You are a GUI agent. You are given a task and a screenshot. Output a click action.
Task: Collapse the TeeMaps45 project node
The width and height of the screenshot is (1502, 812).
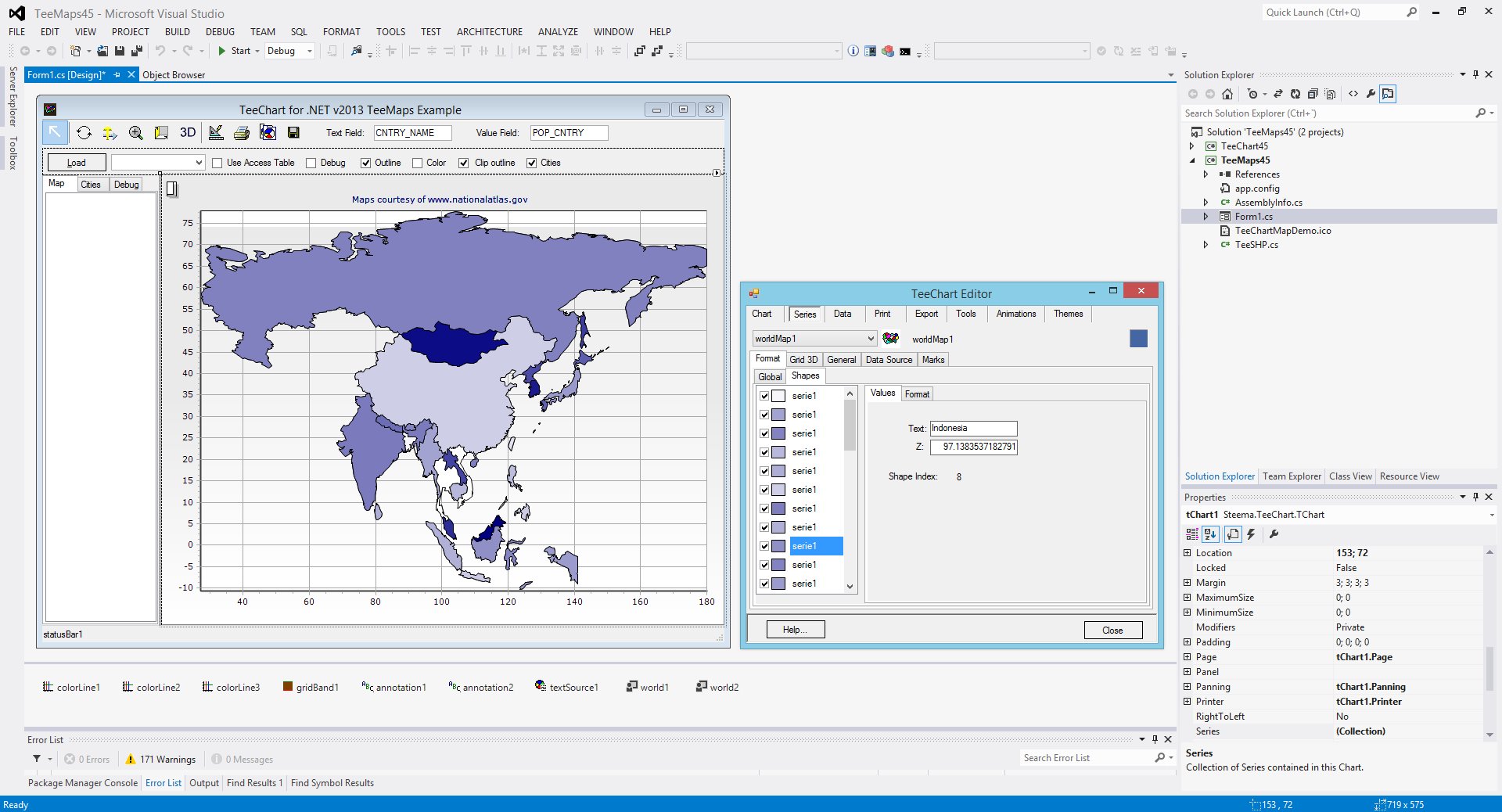[x=1192, y=160]
